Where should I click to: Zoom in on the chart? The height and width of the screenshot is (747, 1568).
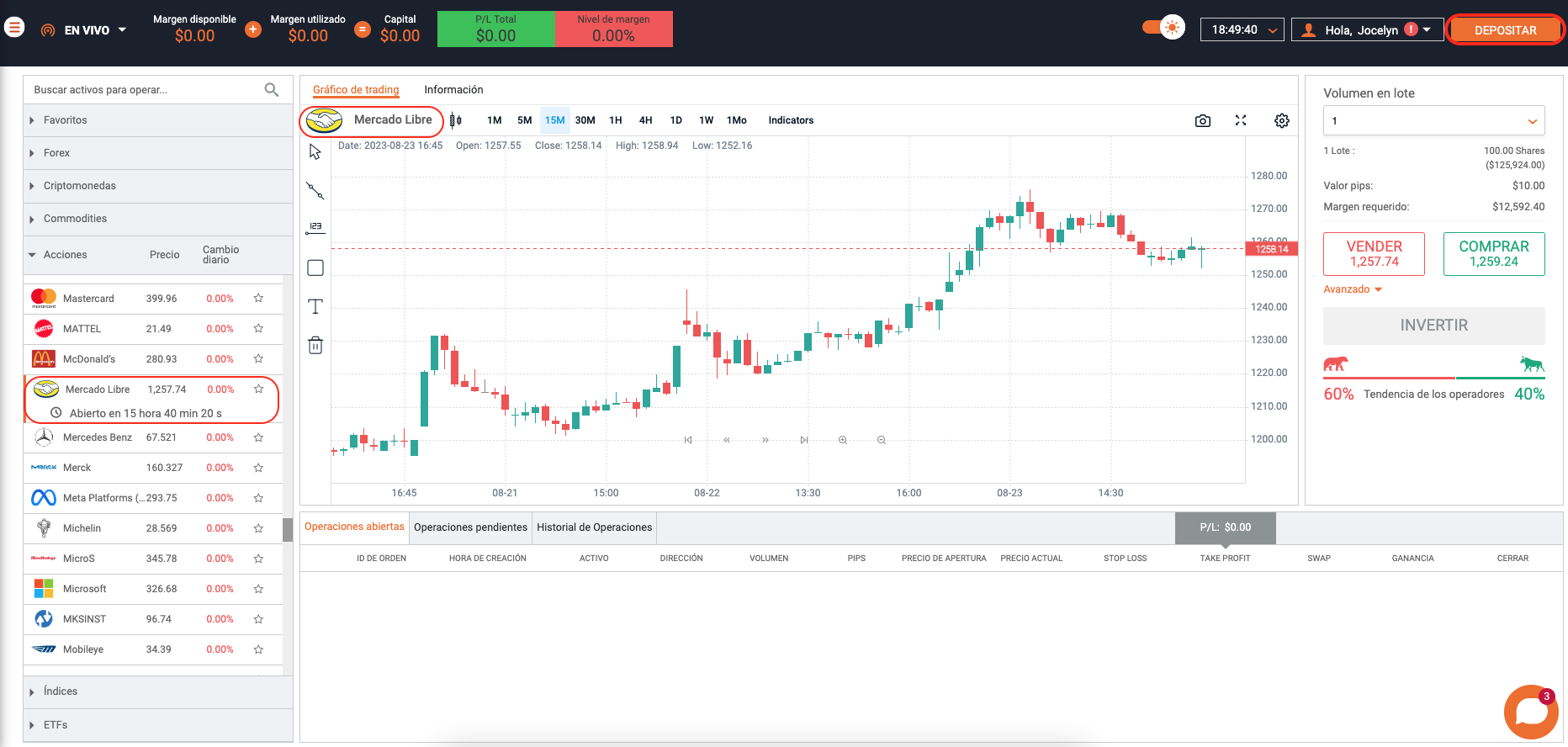pyautogui.click(x=843, y=440)
